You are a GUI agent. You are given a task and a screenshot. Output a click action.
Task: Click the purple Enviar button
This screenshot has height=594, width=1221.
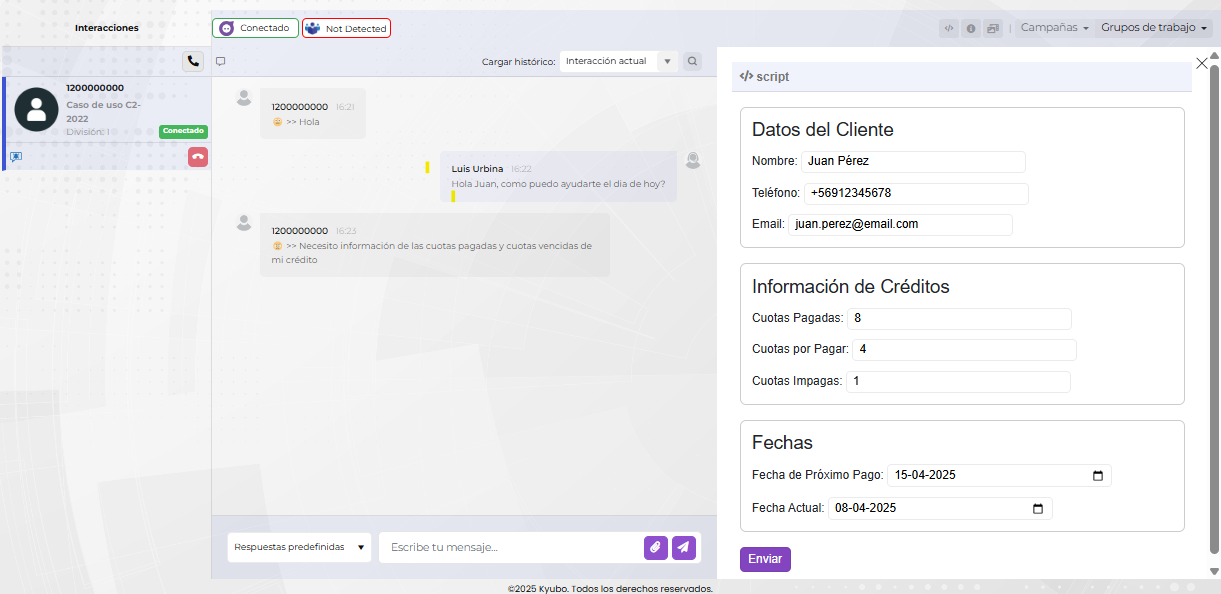click(765, 559)
